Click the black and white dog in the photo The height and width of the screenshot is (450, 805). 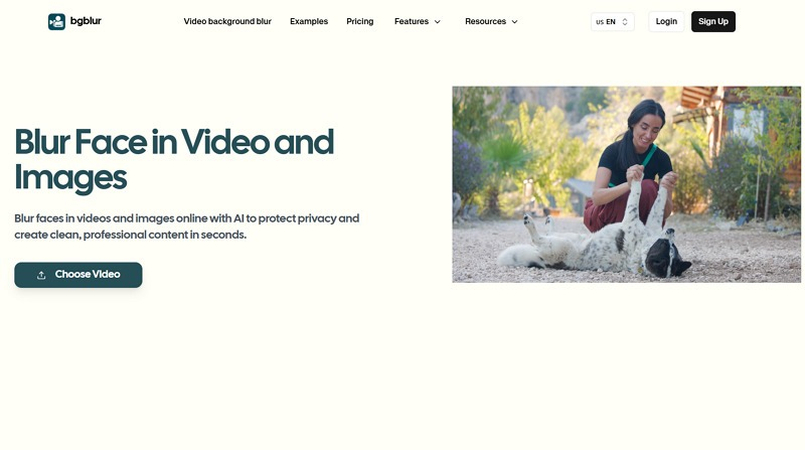(596, 241)
